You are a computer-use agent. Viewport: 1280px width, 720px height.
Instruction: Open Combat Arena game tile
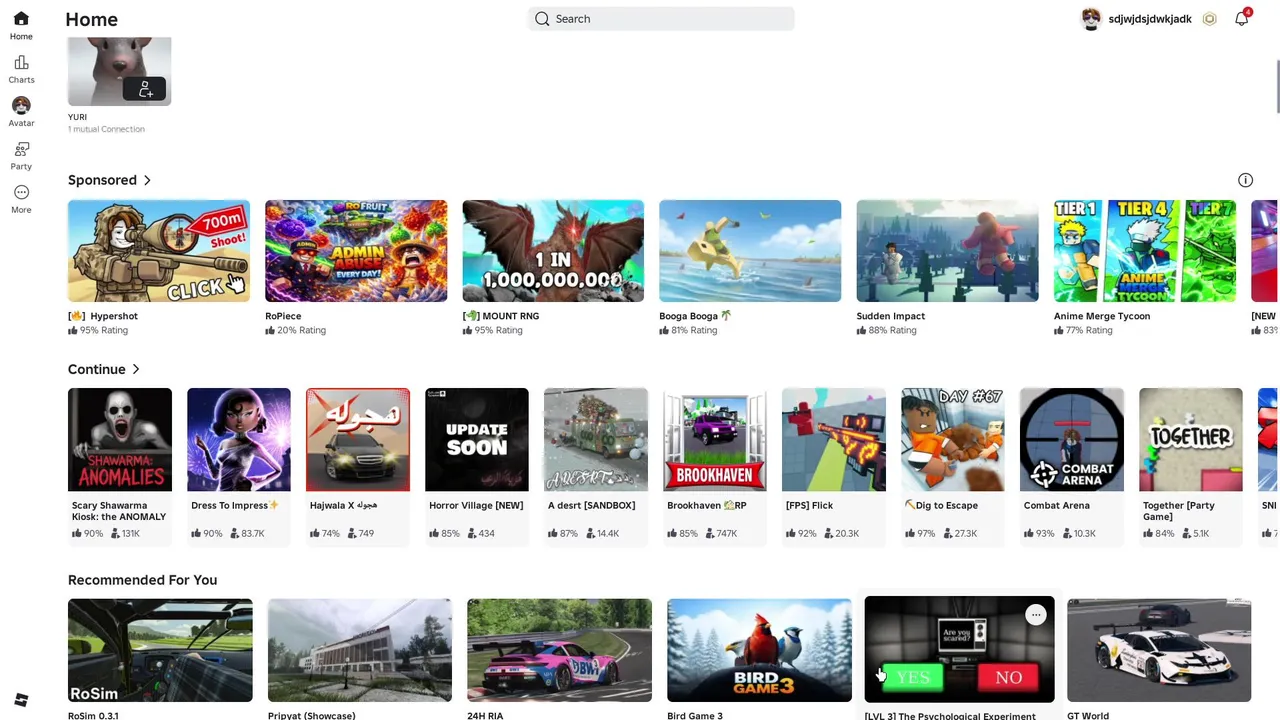(1072, 466)
